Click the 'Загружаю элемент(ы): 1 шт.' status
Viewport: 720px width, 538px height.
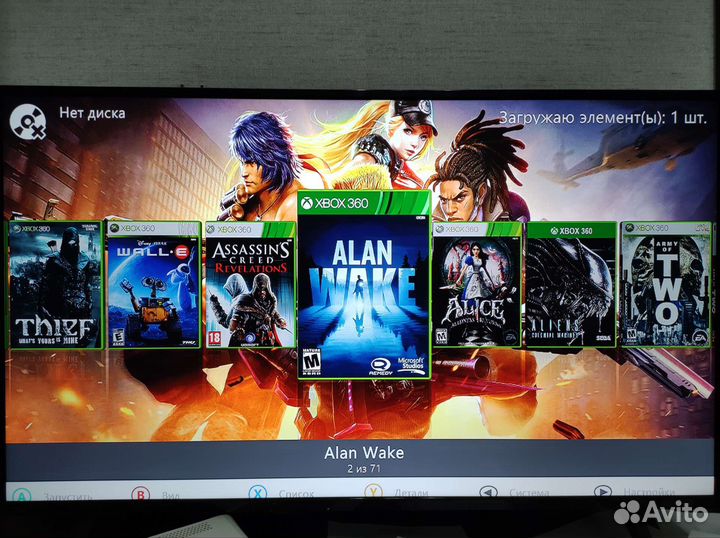click(x=602, y=118)
